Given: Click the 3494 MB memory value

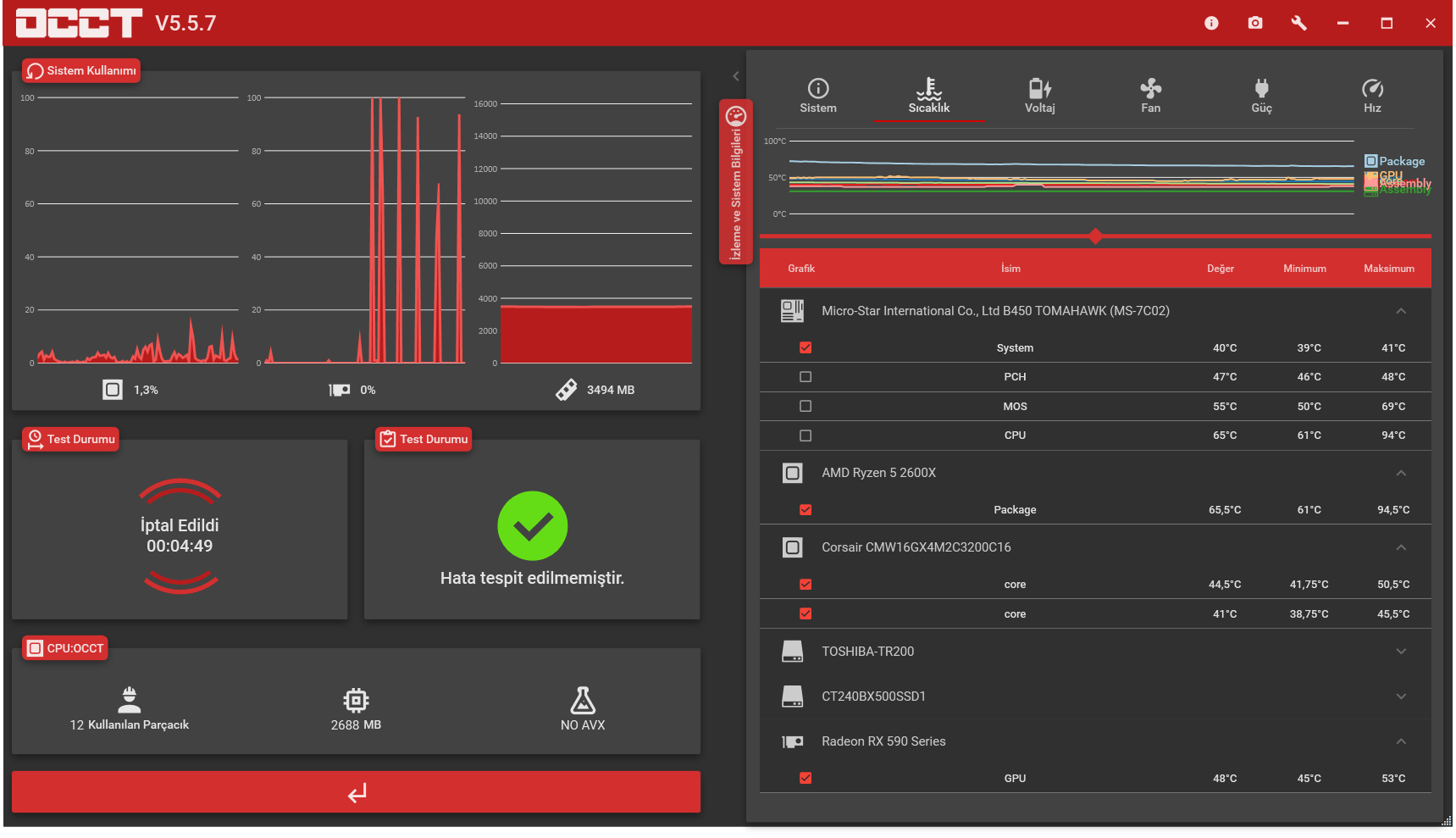Looking at the screenshot, I should coord(611,390).
